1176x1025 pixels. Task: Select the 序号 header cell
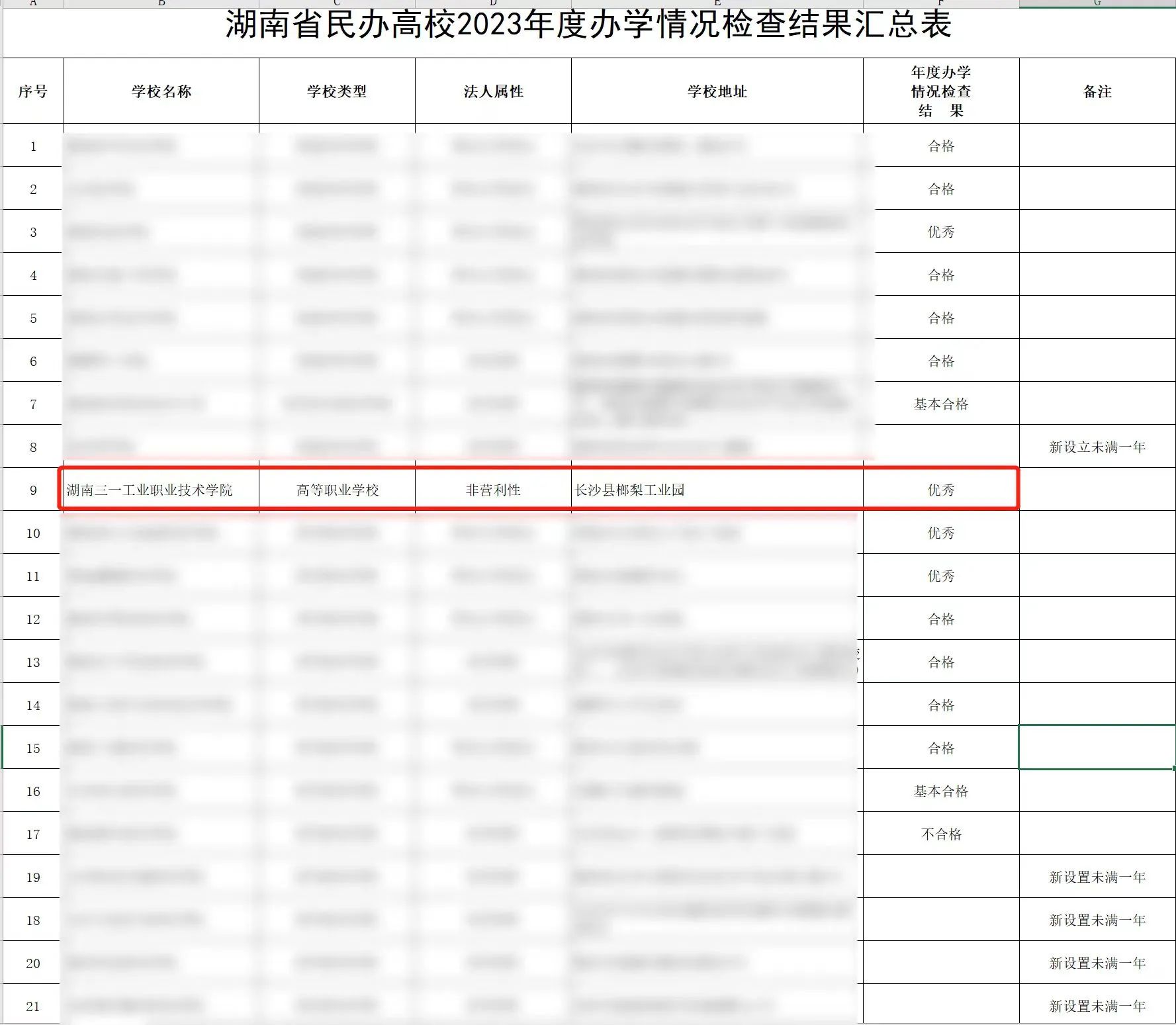33,91
